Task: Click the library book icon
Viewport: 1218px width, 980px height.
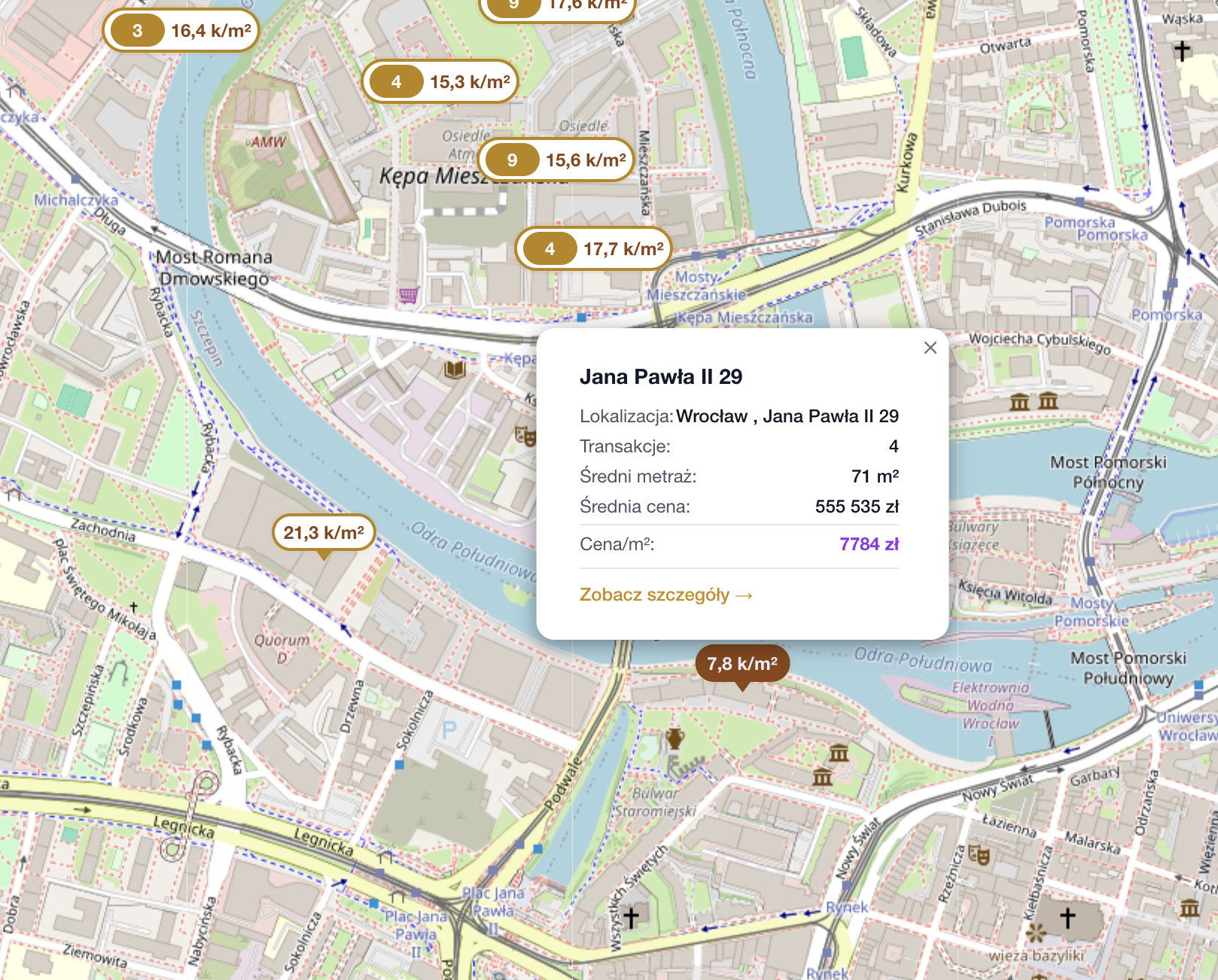Action: 455,369
